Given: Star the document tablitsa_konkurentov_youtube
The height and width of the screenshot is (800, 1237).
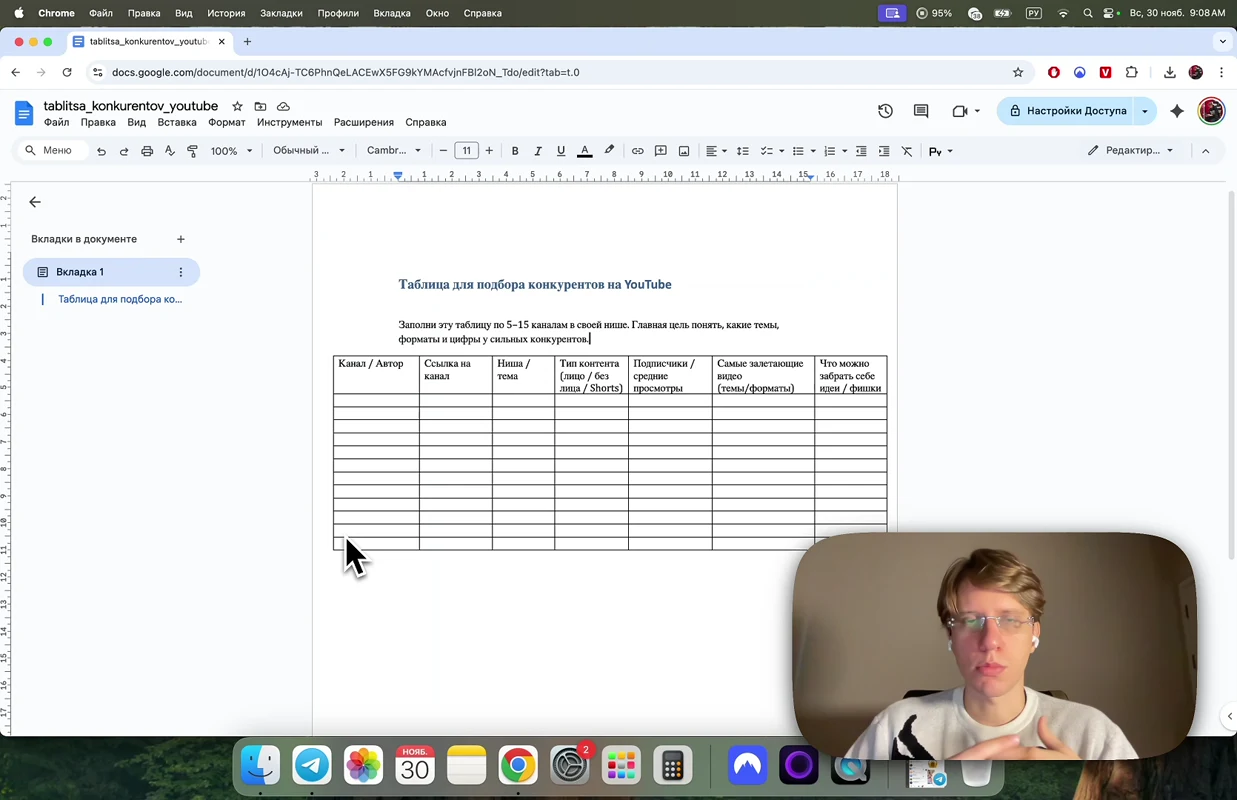Looking at the screenshot, I should [237, 106].
